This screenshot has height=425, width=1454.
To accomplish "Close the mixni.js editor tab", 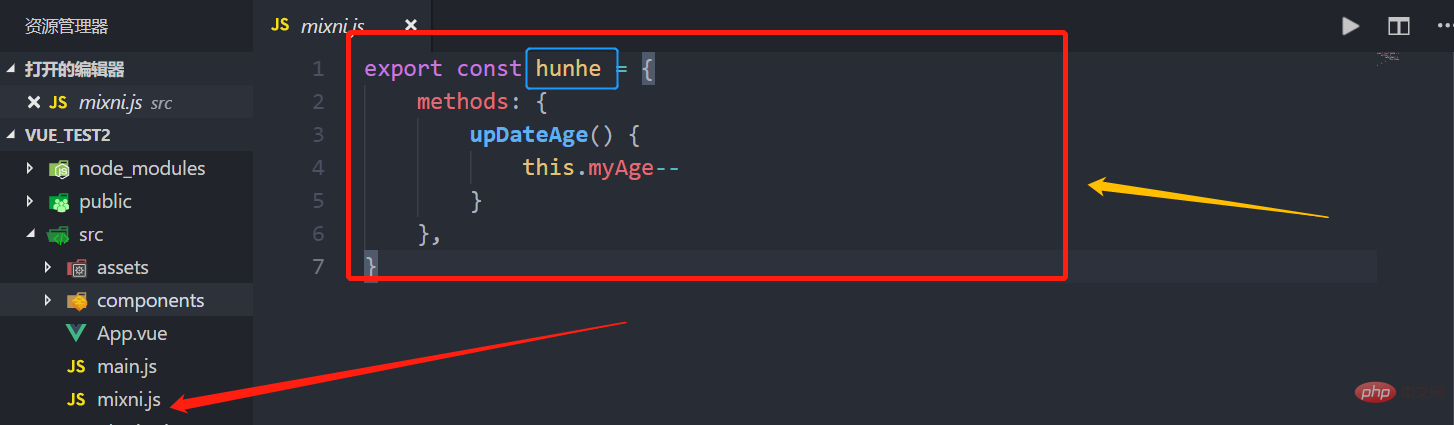I will pyautogui.click(x=411, y=26).
